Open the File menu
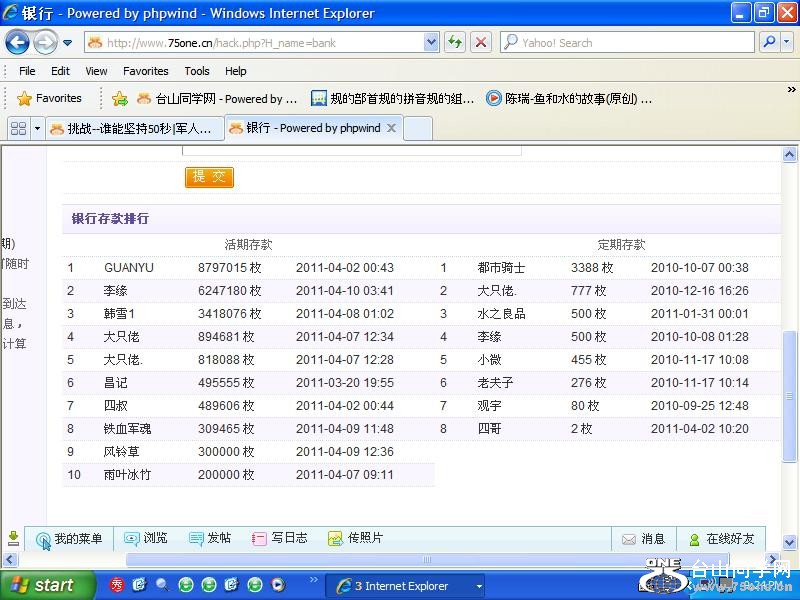Viewport: 800px width, 600px height. pos(27,71)
